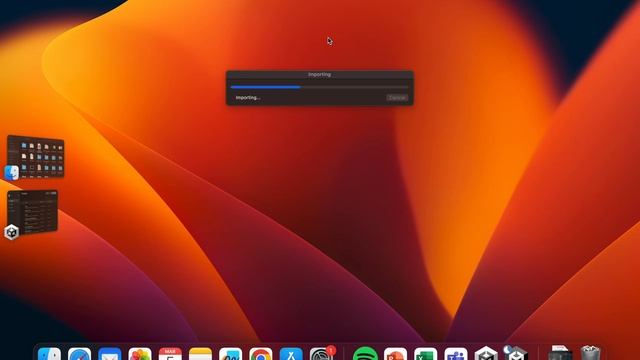Launch Safari from the dock

coord(80,354)
